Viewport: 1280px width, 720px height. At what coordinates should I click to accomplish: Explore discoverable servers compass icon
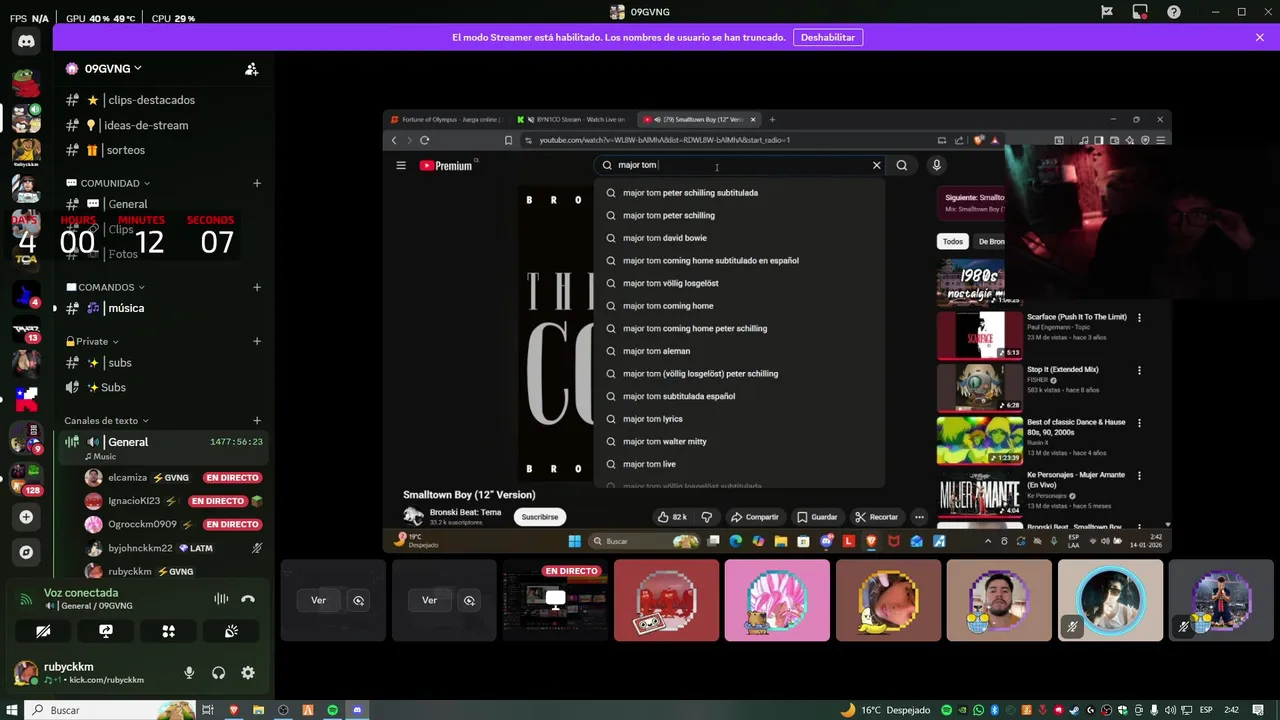click(26, 552)
